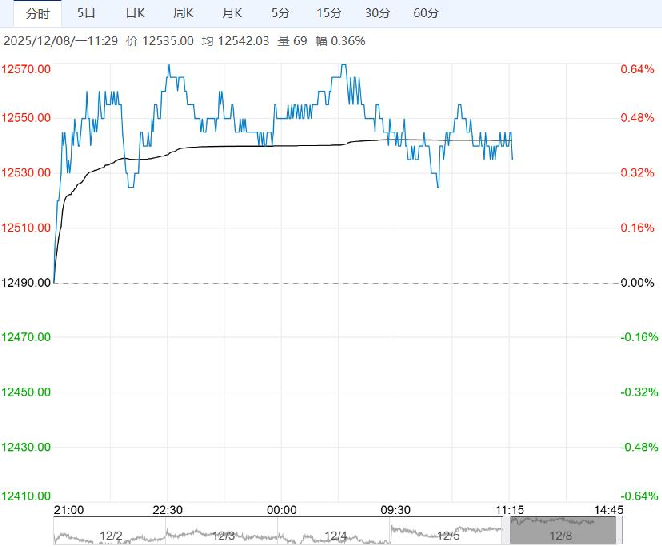
Task: Select the 分时 intraday chart tab
Action: coord(37,13)
